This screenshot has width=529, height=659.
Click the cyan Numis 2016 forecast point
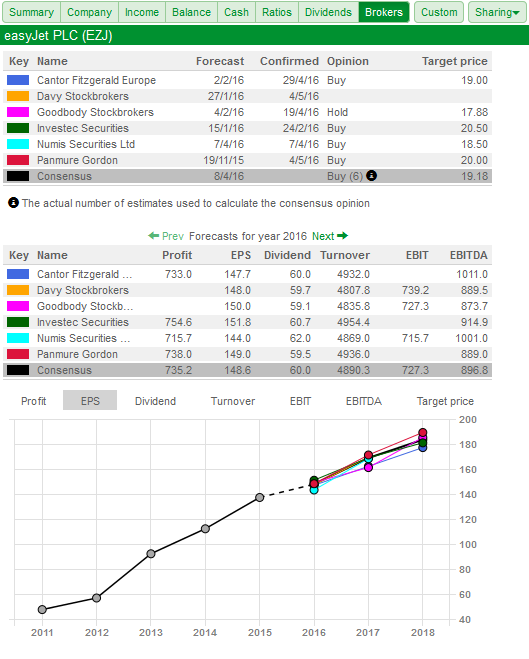pyautogui.click(x=314, y=490)
